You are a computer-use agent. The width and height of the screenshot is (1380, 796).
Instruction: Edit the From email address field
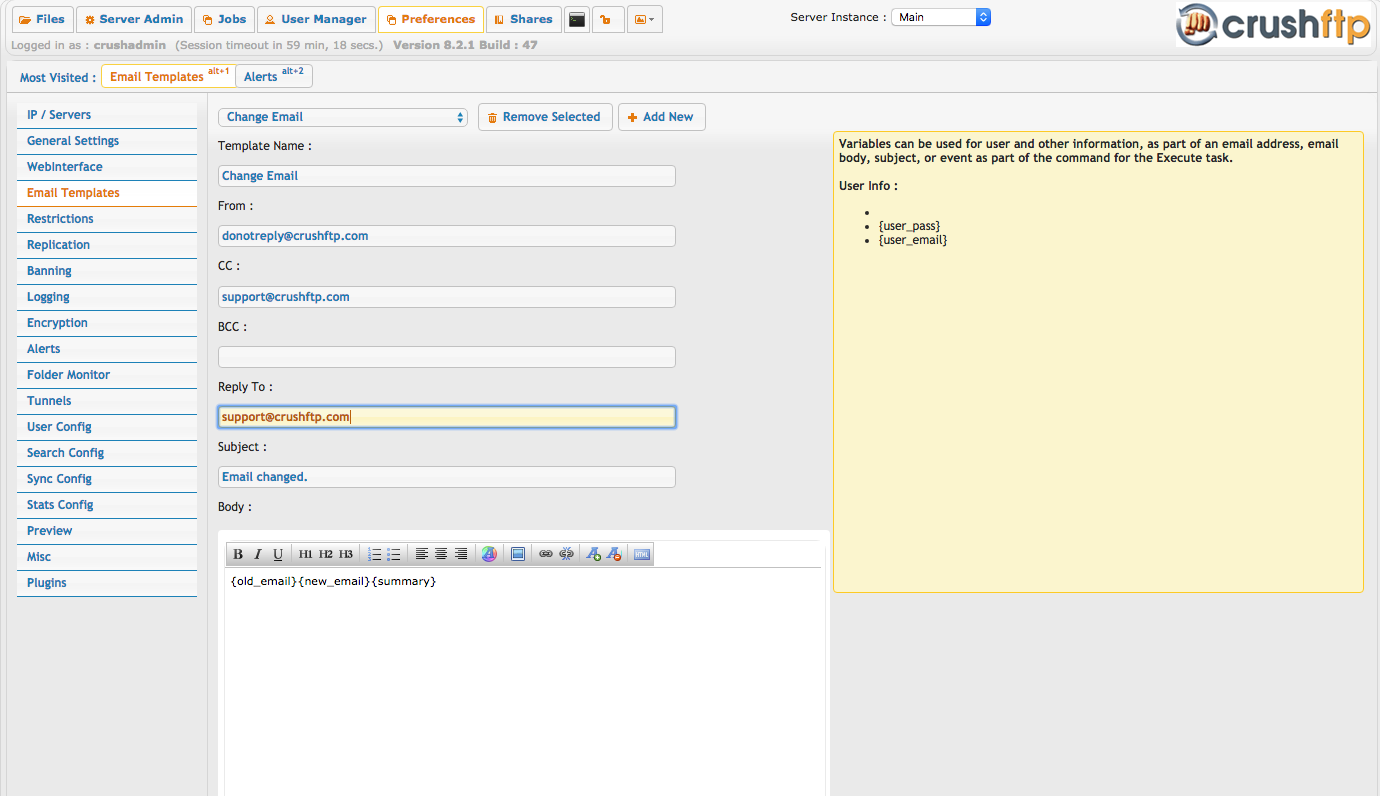click(x=447, y=236)
